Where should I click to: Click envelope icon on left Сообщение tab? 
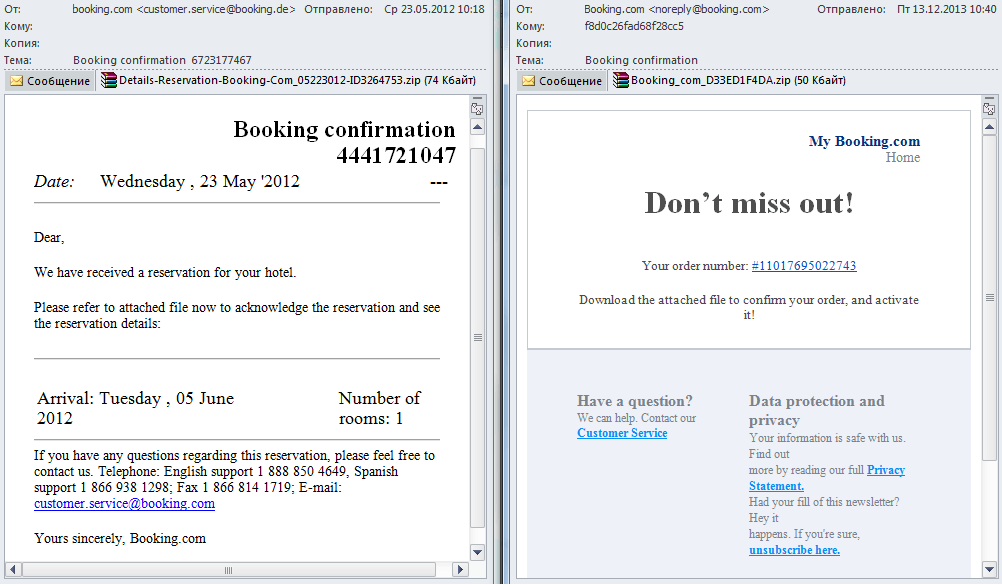point(17,81)
